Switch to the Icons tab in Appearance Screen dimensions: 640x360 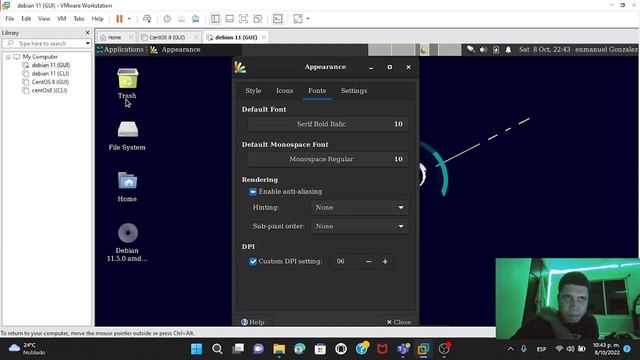pos(284,91)
